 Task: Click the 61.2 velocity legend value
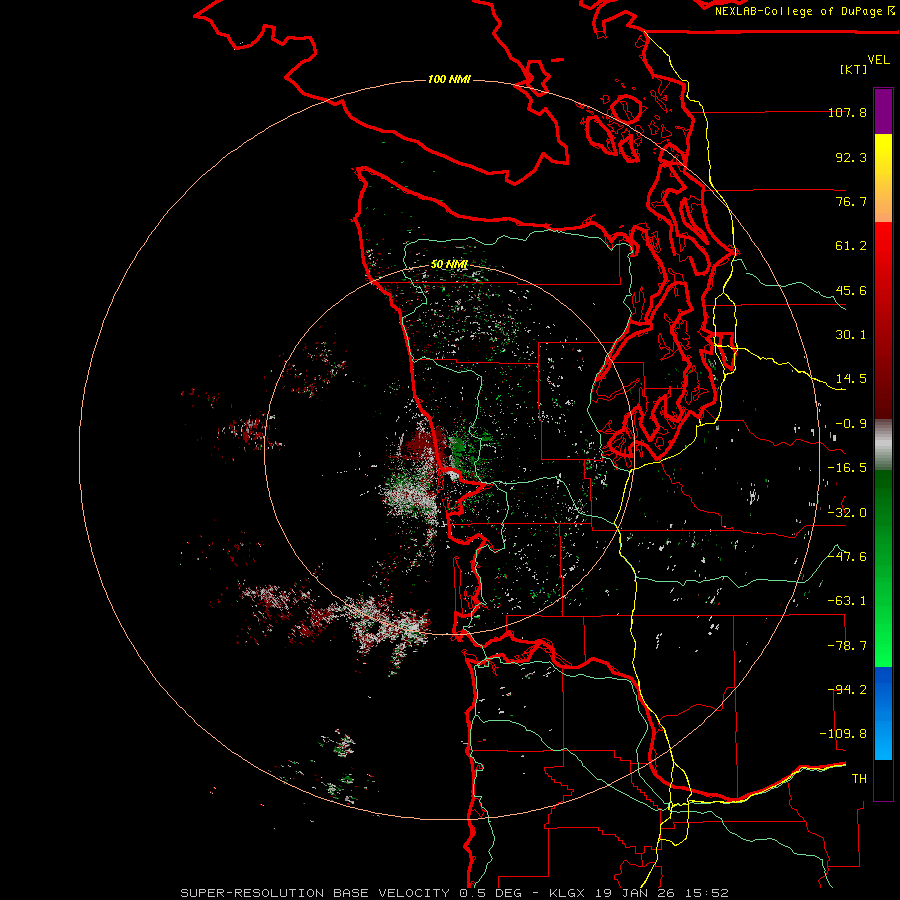click(851, 246)
